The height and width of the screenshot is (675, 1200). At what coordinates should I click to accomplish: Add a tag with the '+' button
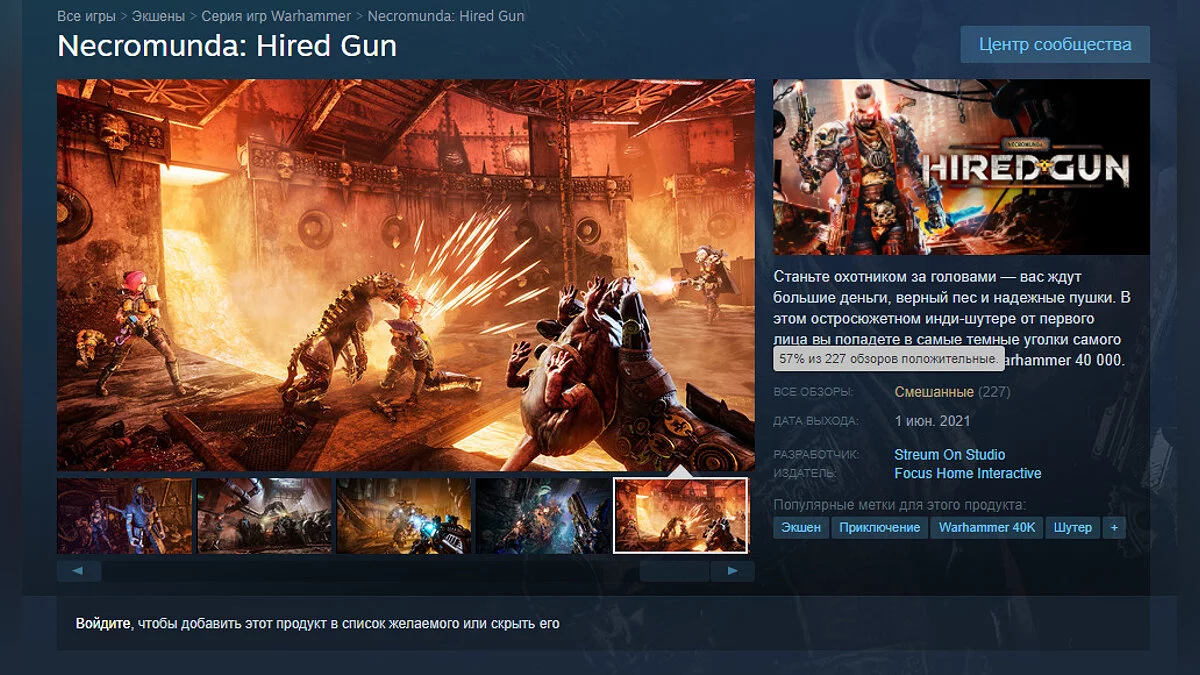point(1114,527)
